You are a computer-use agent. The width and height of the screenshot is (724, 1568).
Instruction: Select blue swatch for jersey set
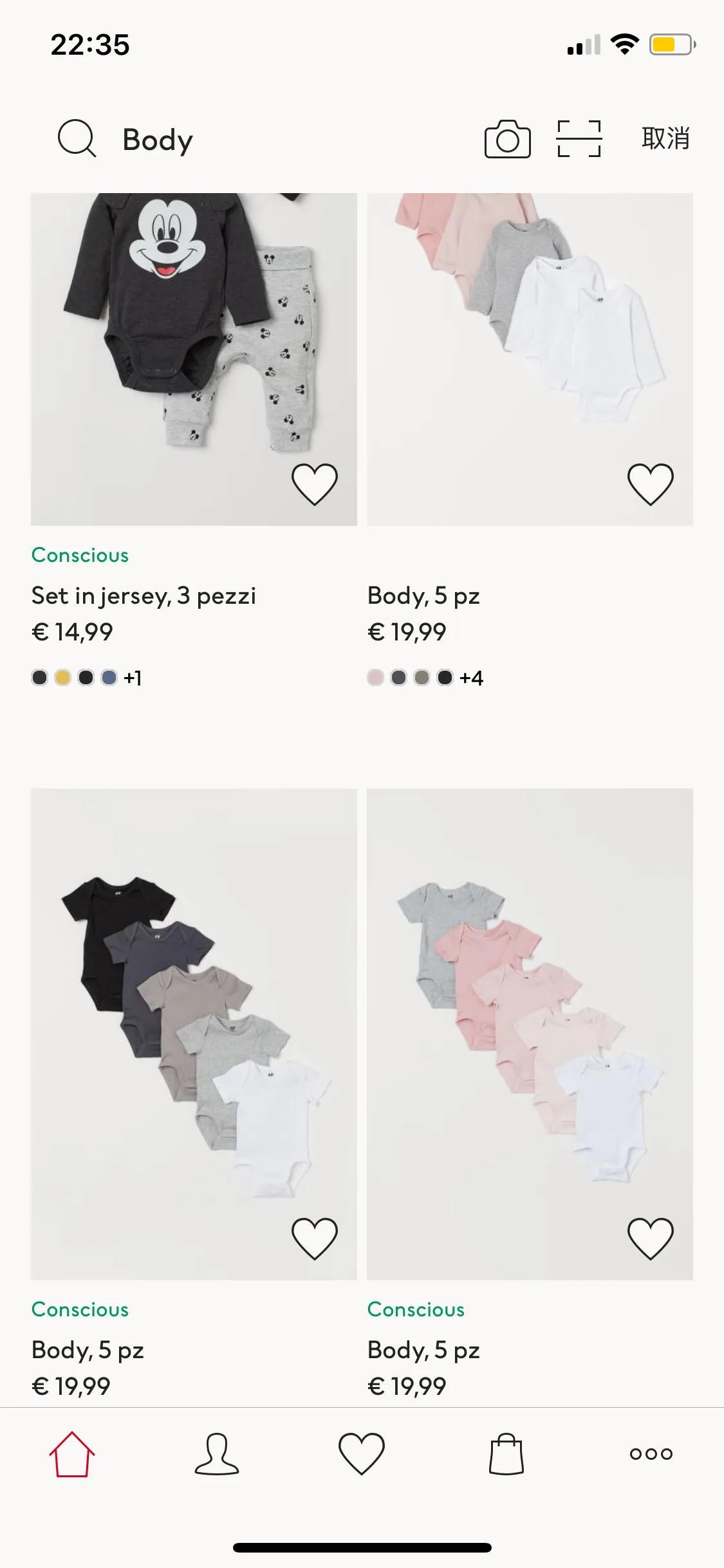tap(109, 677)
